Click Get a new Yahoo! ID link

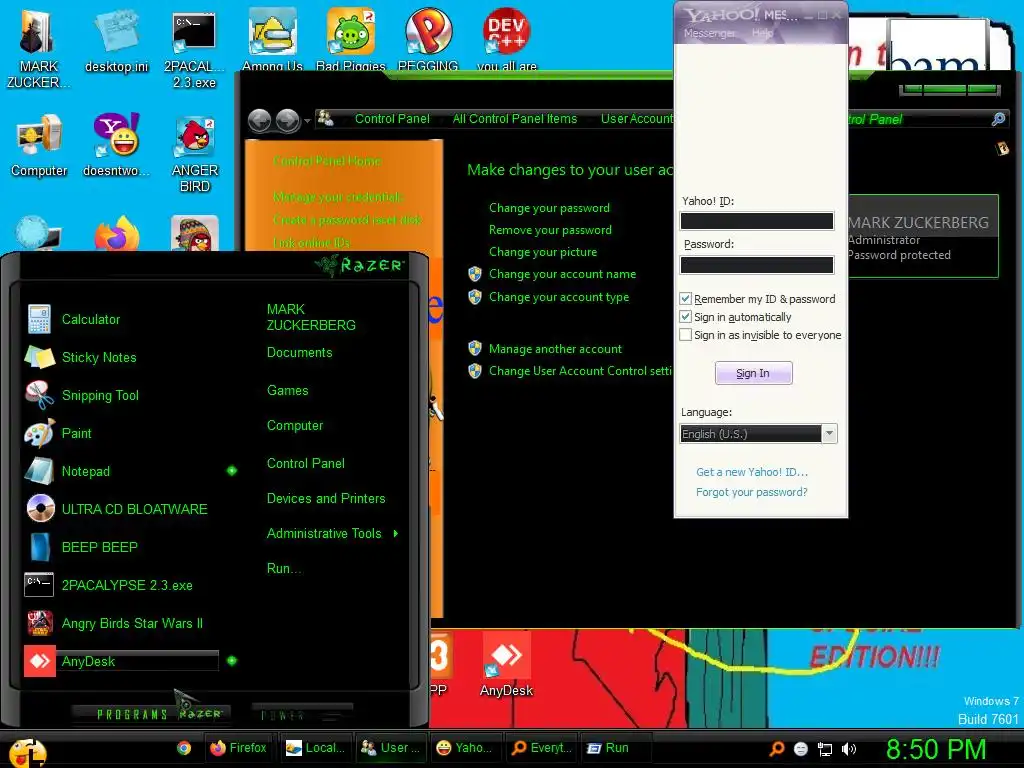click(752, 472)
